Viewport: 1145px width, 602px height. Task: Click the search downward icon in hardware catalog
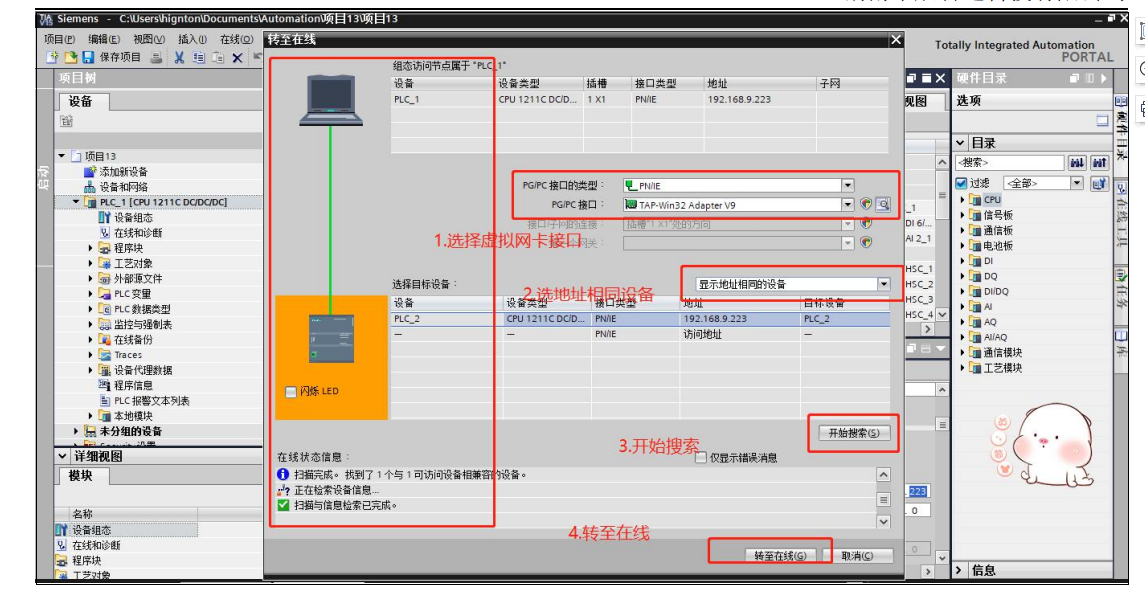1077,162
